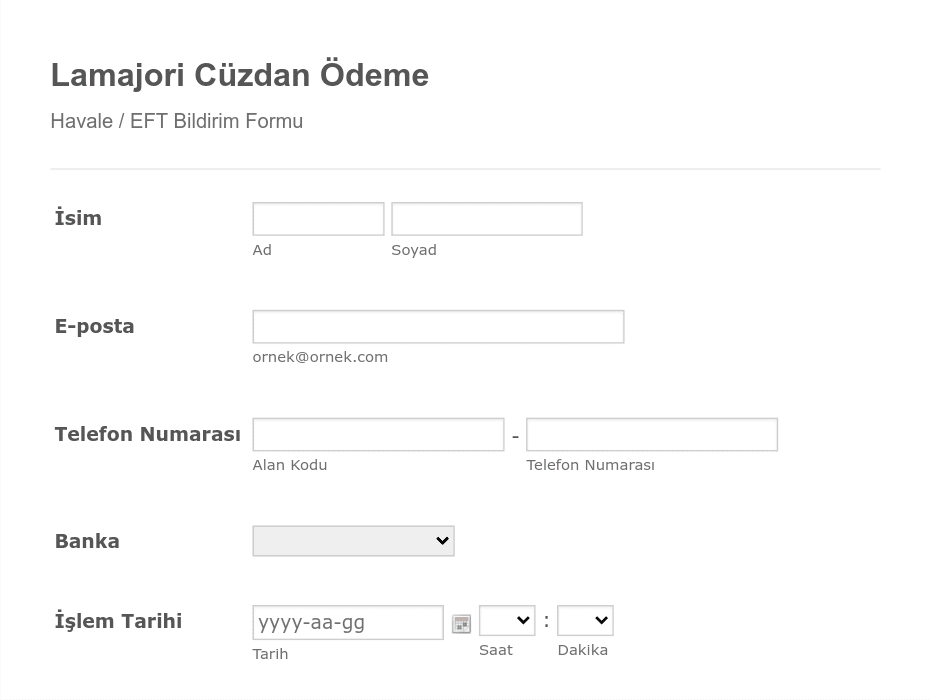Image resolution: width=930 pixels, height=700 pixels.
Task: Select the Alan Kodu area code field
Action: [x=378, y=435]
